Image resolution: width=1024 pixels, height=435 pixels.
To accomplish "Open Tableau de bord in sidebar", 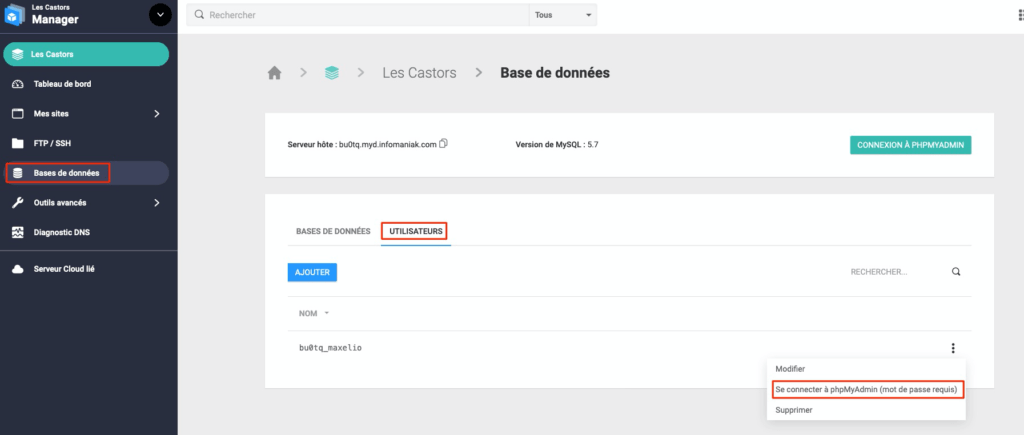I will (62, 84).
